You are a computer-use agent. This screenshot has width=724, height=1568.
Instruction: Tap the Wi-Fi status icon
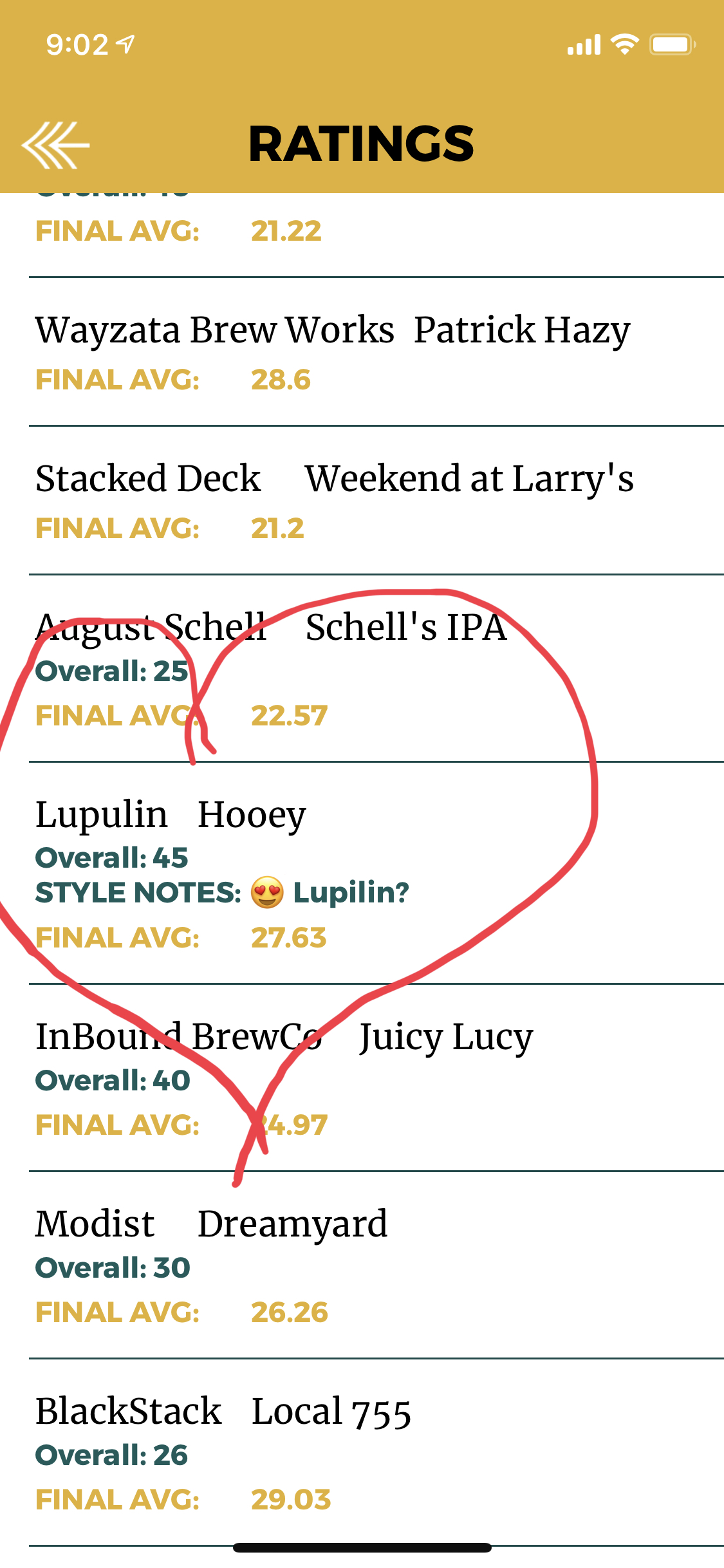coord(624,44)
